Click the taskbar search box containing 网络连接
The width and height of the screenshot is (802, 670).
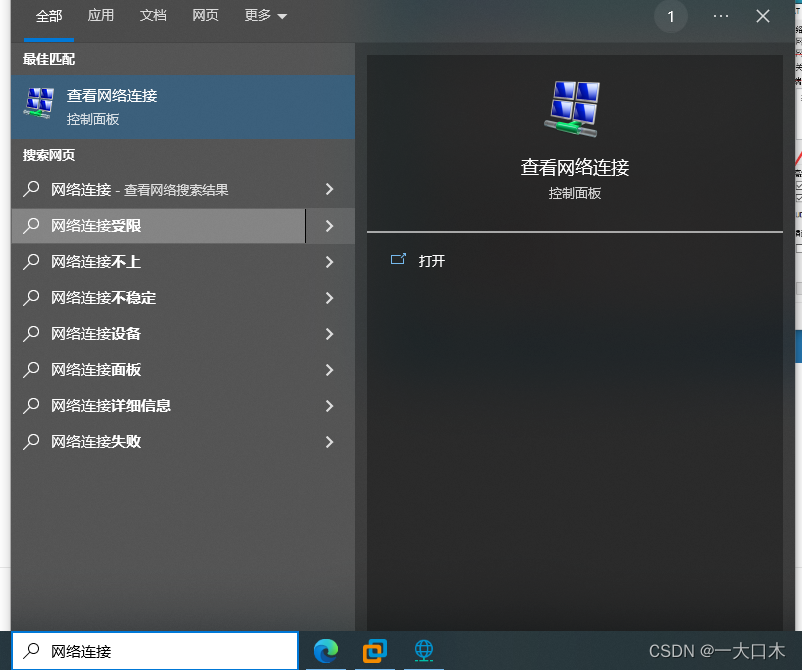[155, 651]
